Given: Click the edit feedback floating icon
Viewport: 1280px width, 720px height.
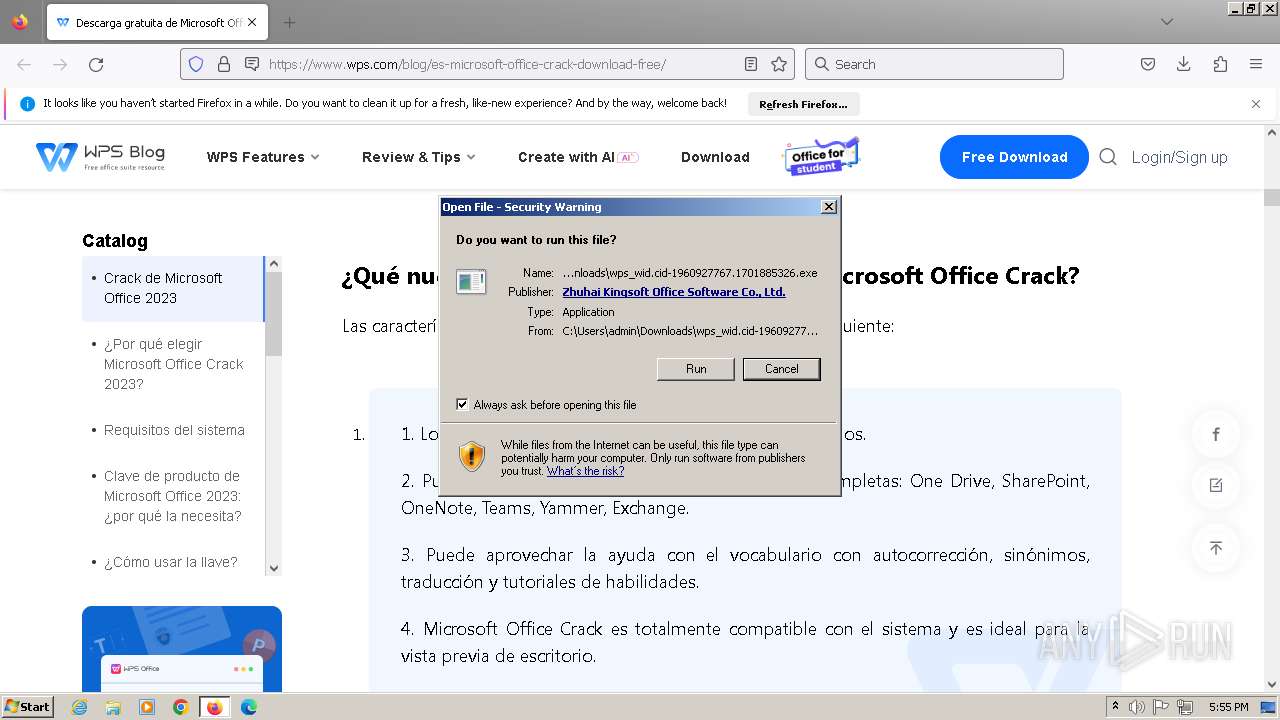Looking at the screenshot, I should [1216, 485].
